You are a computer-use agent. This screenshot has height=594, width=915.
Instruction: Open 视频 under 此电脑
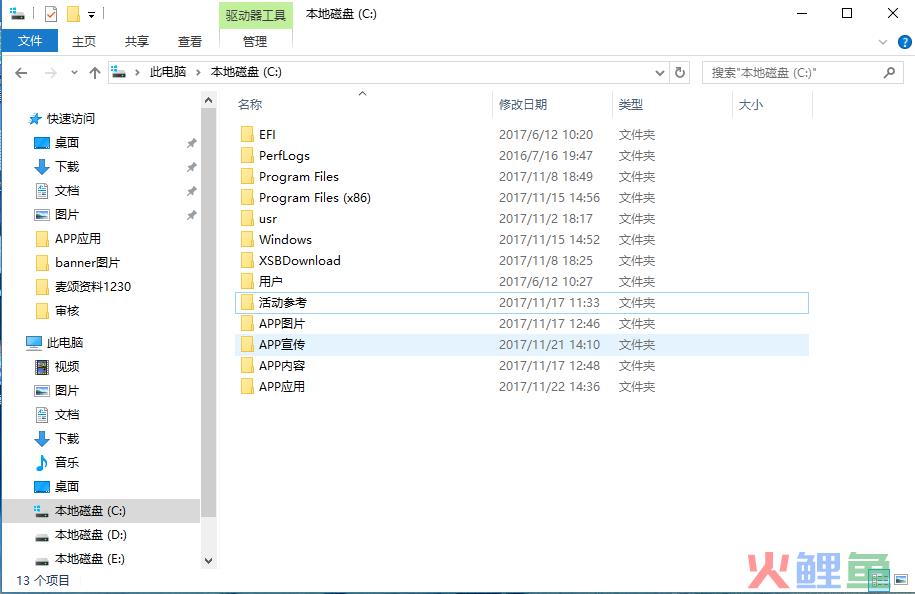[x=67, y=366]
